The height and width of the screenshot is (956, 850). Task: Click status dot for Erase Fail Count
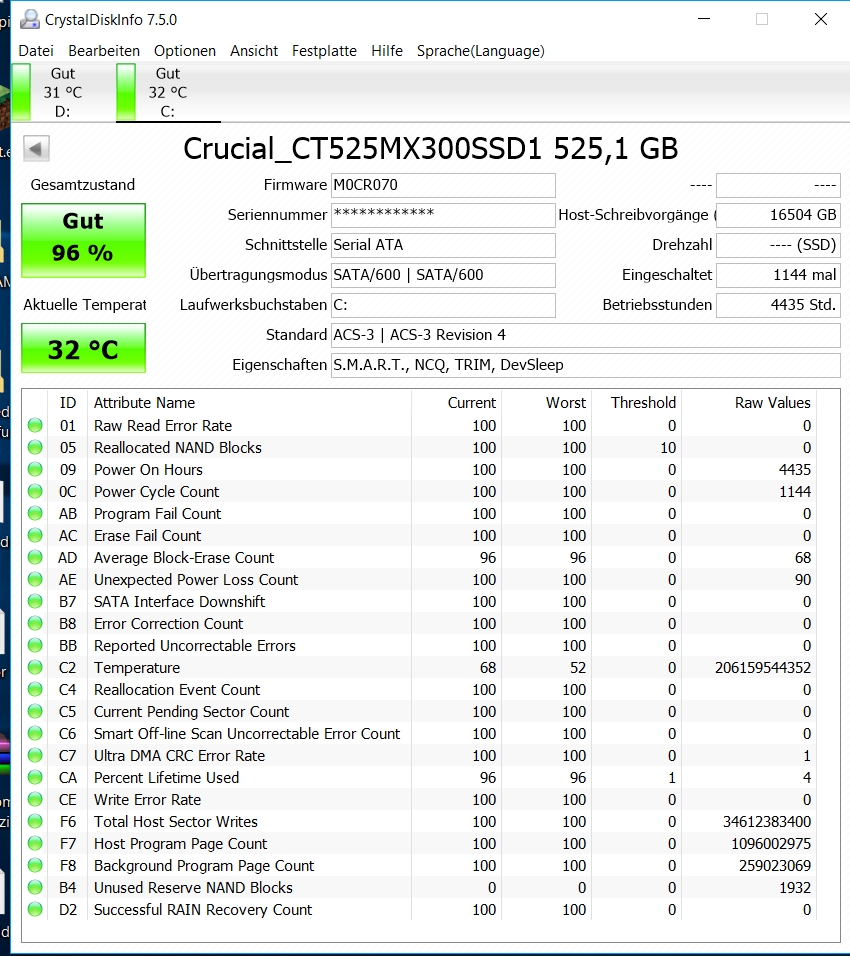tap(35, 535)
